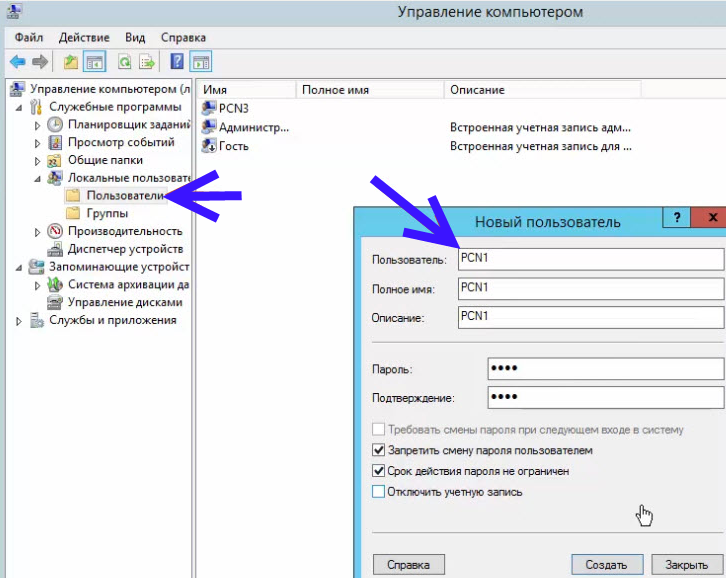Collapse the Служебные программы node
The height and width of the screenshot is (578, 728).
[19, 108]
